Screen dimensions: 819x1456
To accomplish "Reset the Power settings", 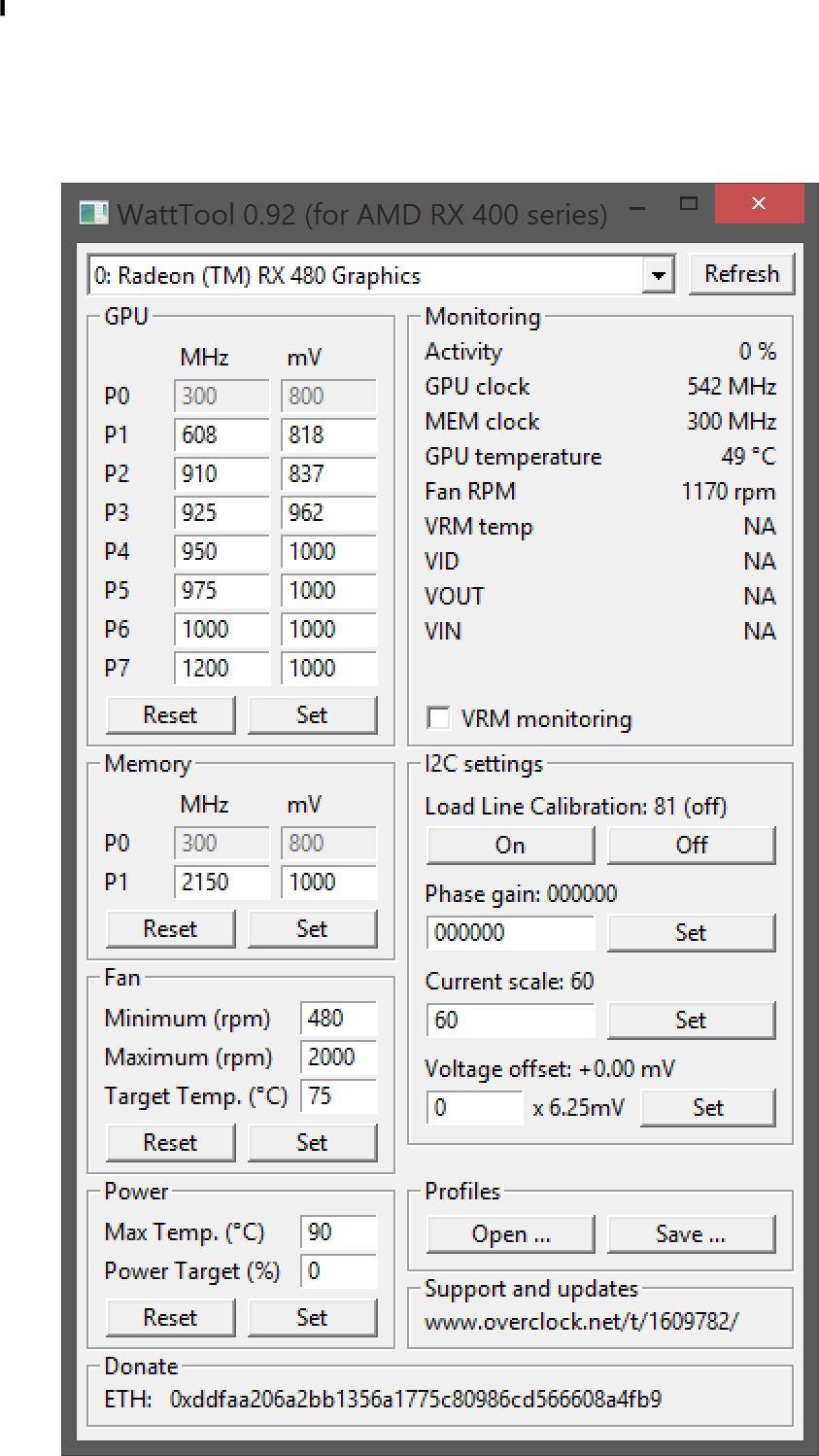I will click(170, 1317).
